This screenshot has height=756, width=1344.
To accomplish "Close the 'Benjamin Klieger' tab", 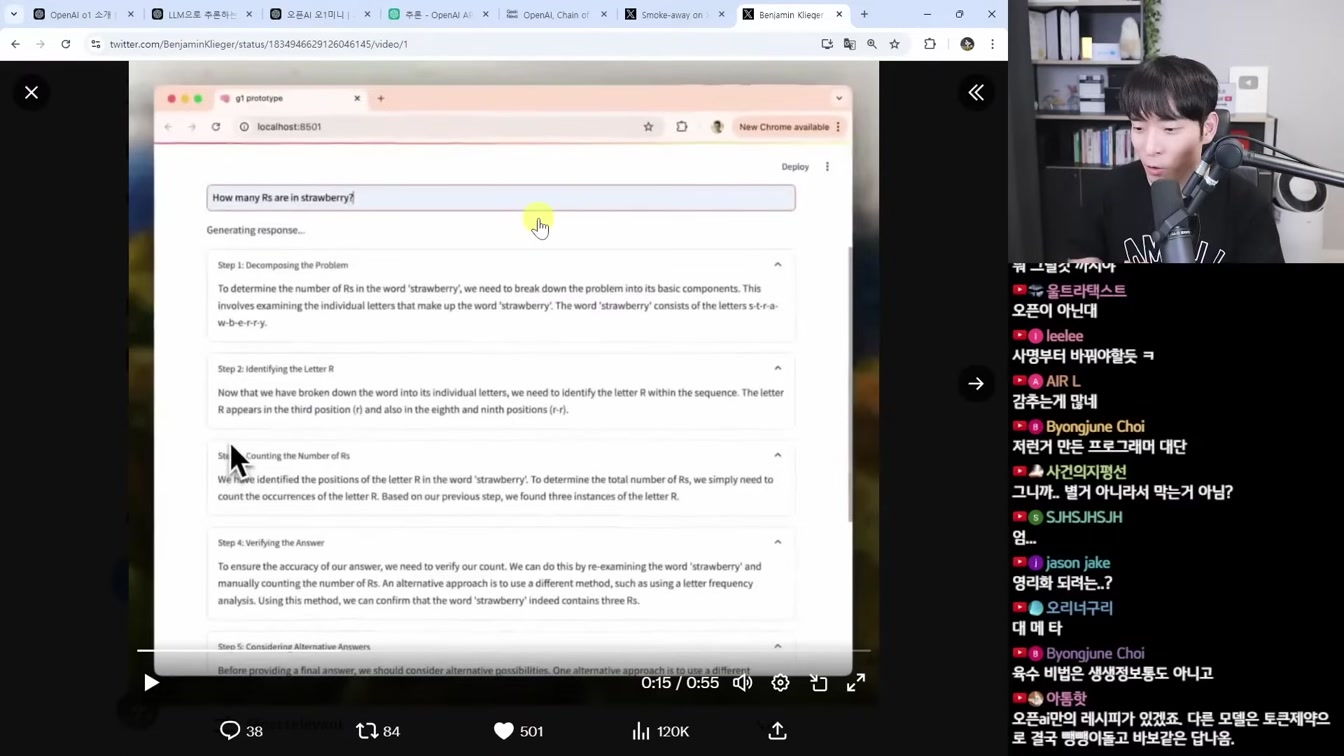I will pyautogui.click(x=839, y=15).
